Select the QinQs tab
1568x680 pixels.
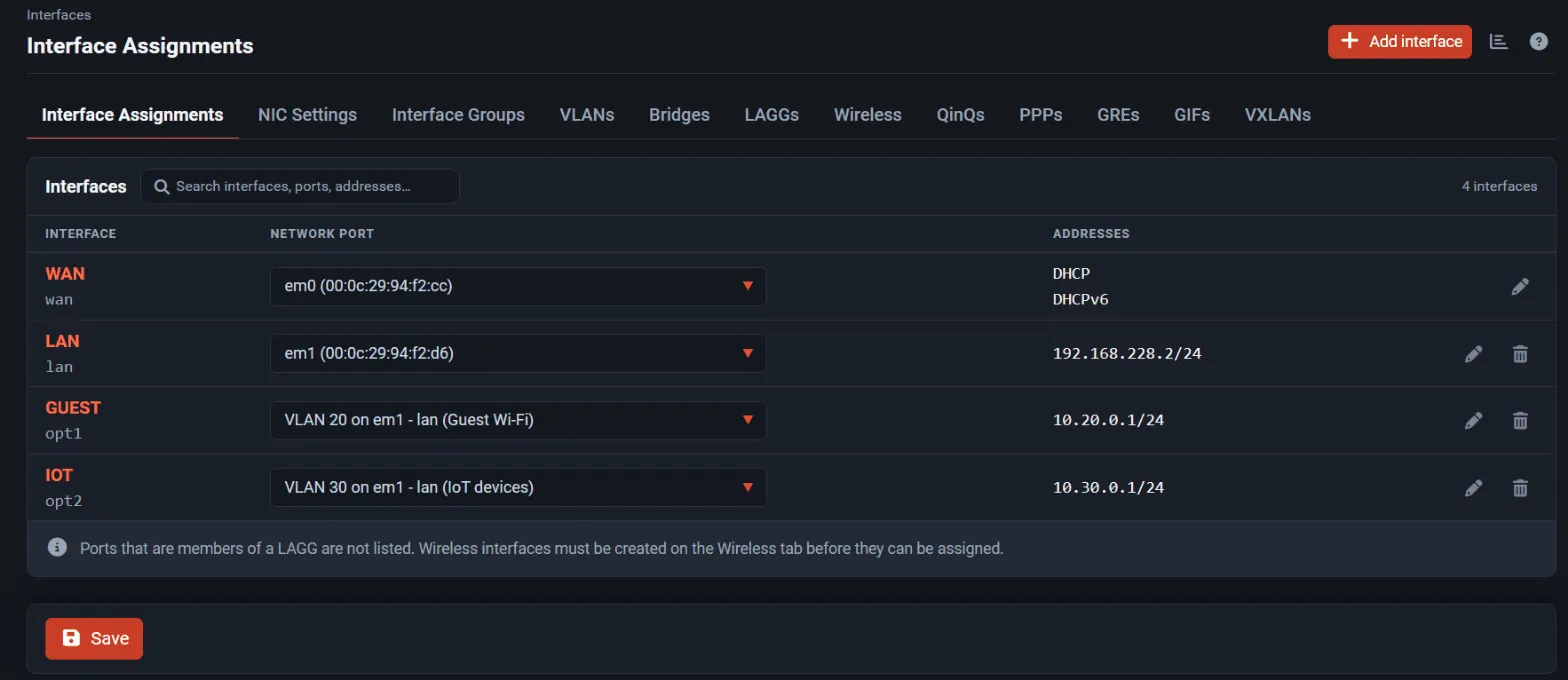pos(961,115)
